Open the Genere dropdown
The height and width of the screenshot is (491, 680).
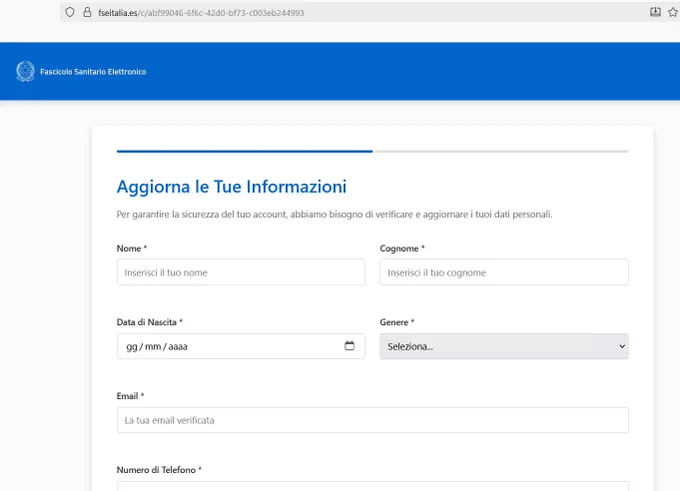coord(504,346)
